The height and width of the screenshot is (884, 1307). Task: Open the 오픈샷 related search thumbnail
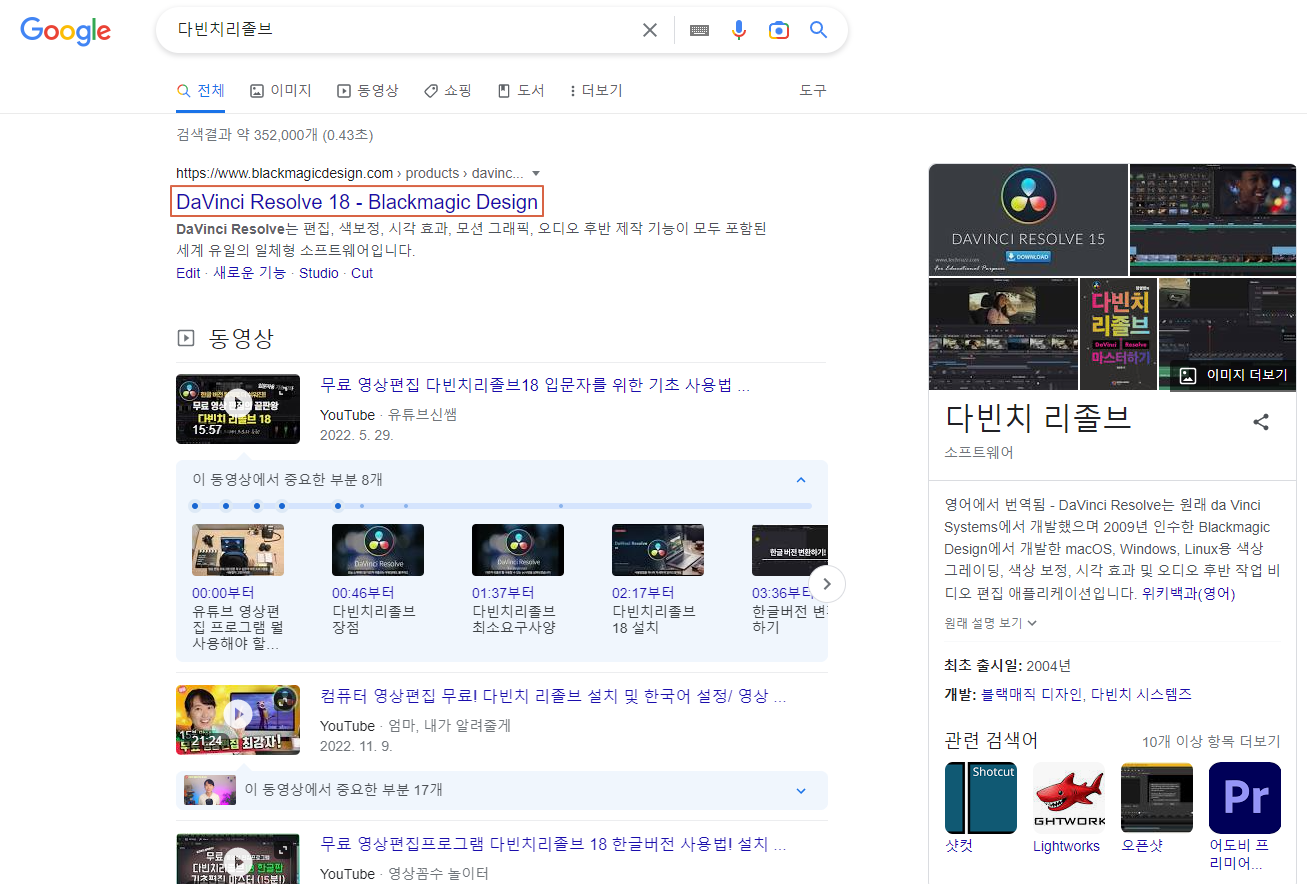coord(1157,798)
